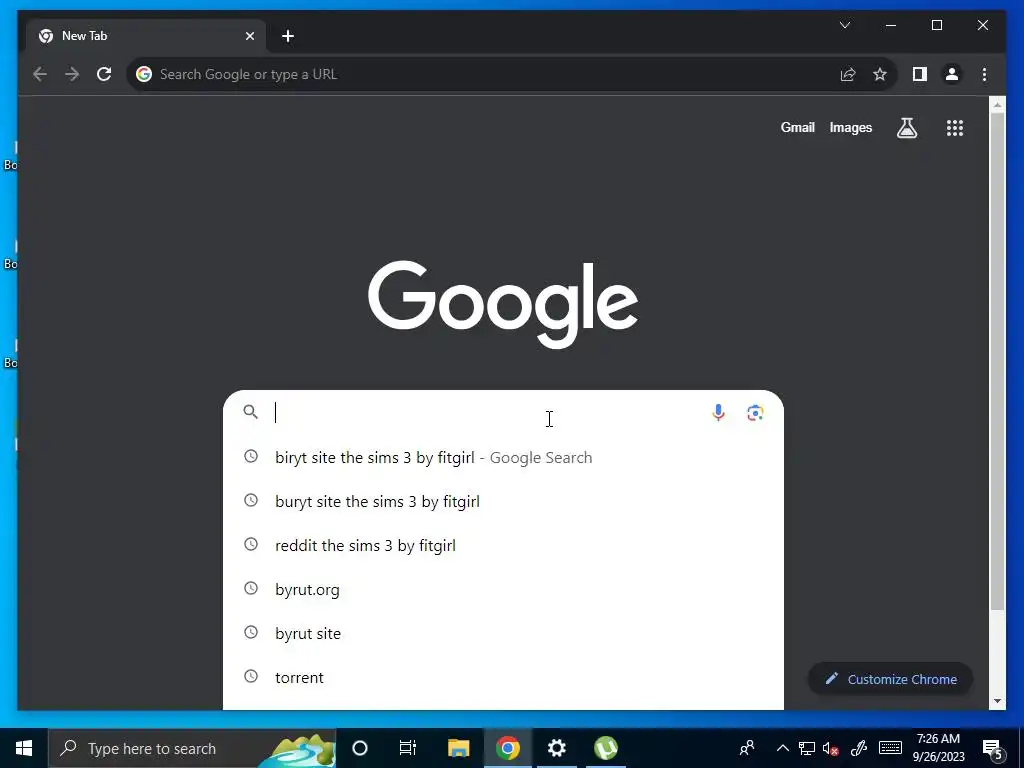Select suggestion 'buryt site the sims 3 by fitgirl'

click(x=503, y=502)
